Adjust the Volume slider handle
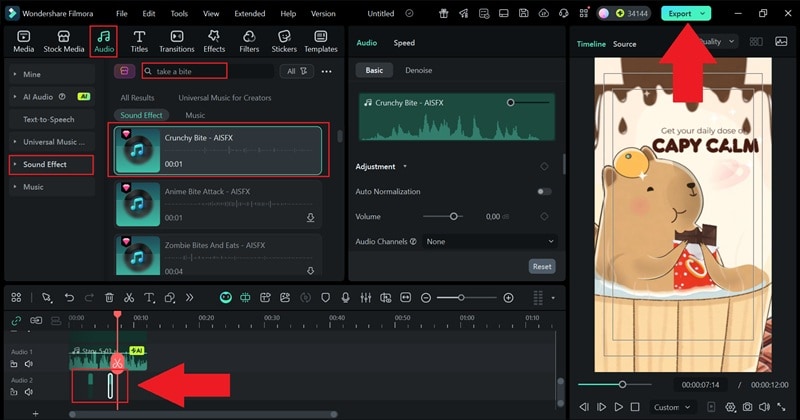 454,216
